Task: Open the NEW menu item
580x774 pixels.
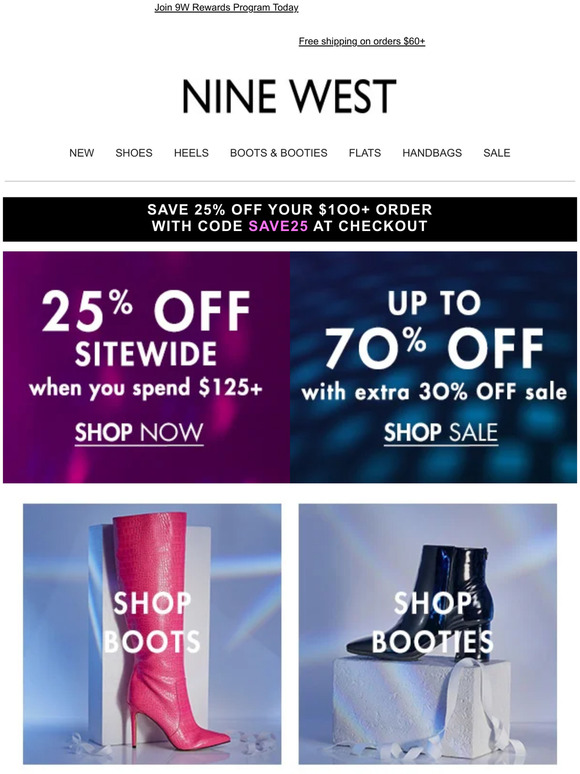Action: click(x=81, y=153)
